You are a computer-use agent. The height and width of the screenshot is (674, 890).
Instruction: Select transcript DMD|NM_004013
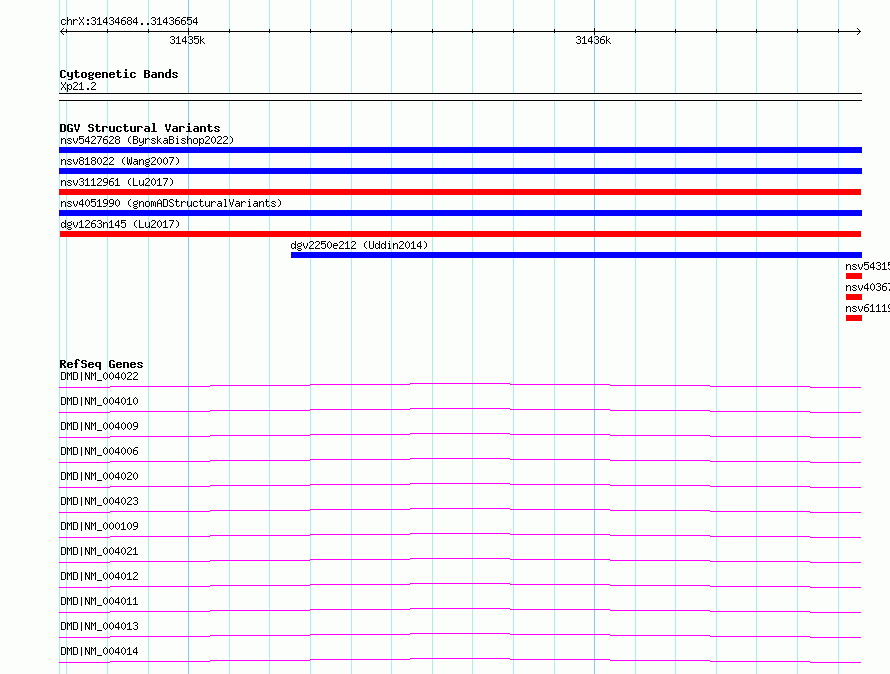[99, 626]
